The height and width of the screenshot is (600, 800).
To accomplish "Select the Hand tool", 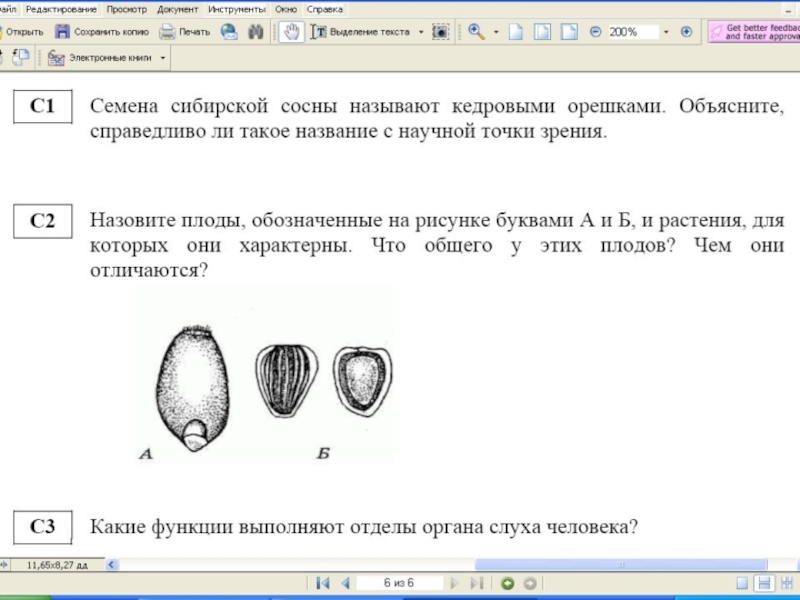I will point(291,32).
